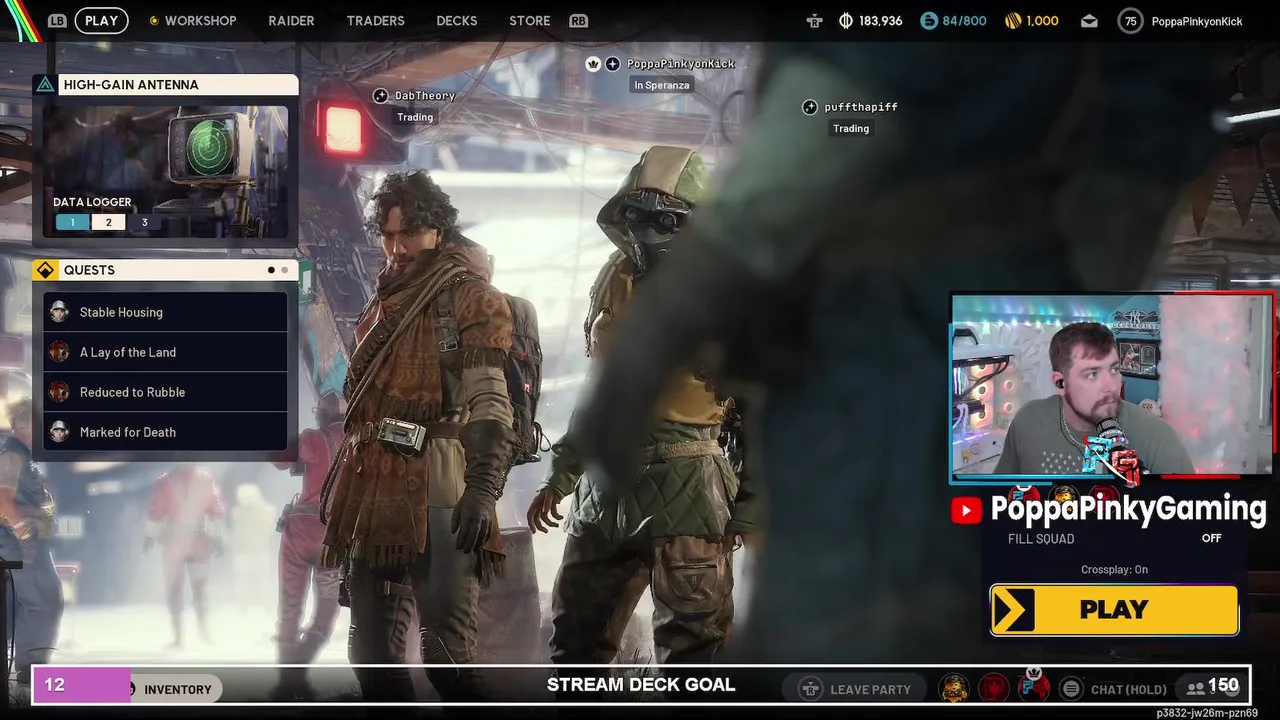Click the crowned blue P party leader avatar
The width and height of the screenshot is (1280, 720).
coord(1034,687)
